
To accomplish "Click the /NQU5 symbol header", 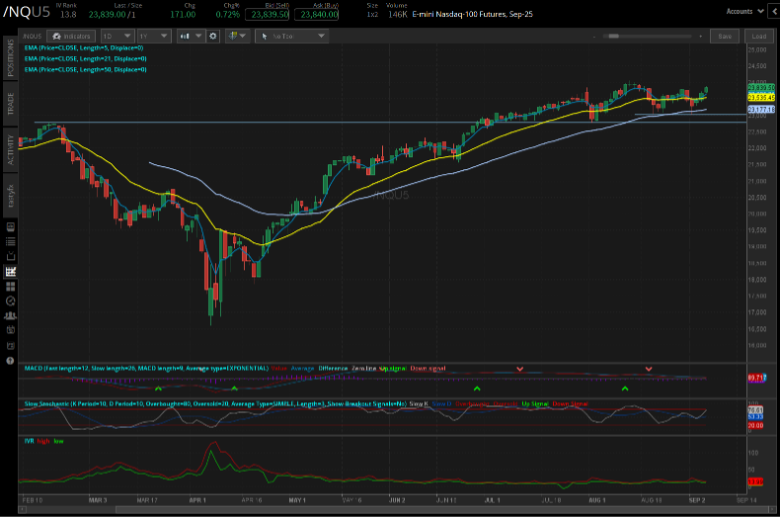I will point(26,12).
